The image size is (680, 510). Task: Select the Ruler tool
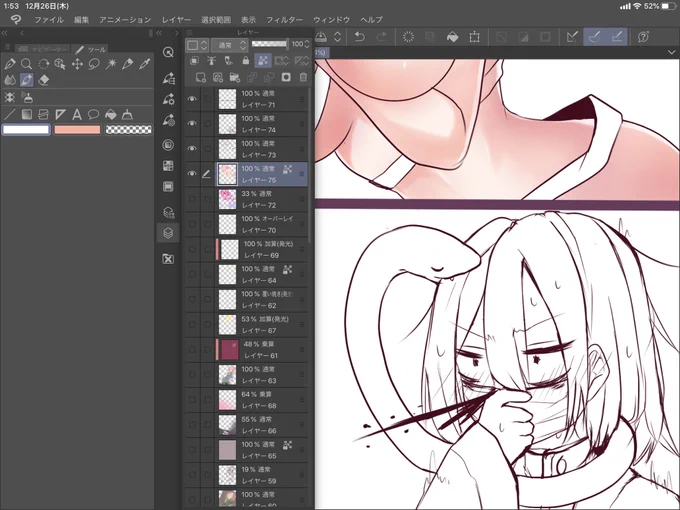(60, 114)
